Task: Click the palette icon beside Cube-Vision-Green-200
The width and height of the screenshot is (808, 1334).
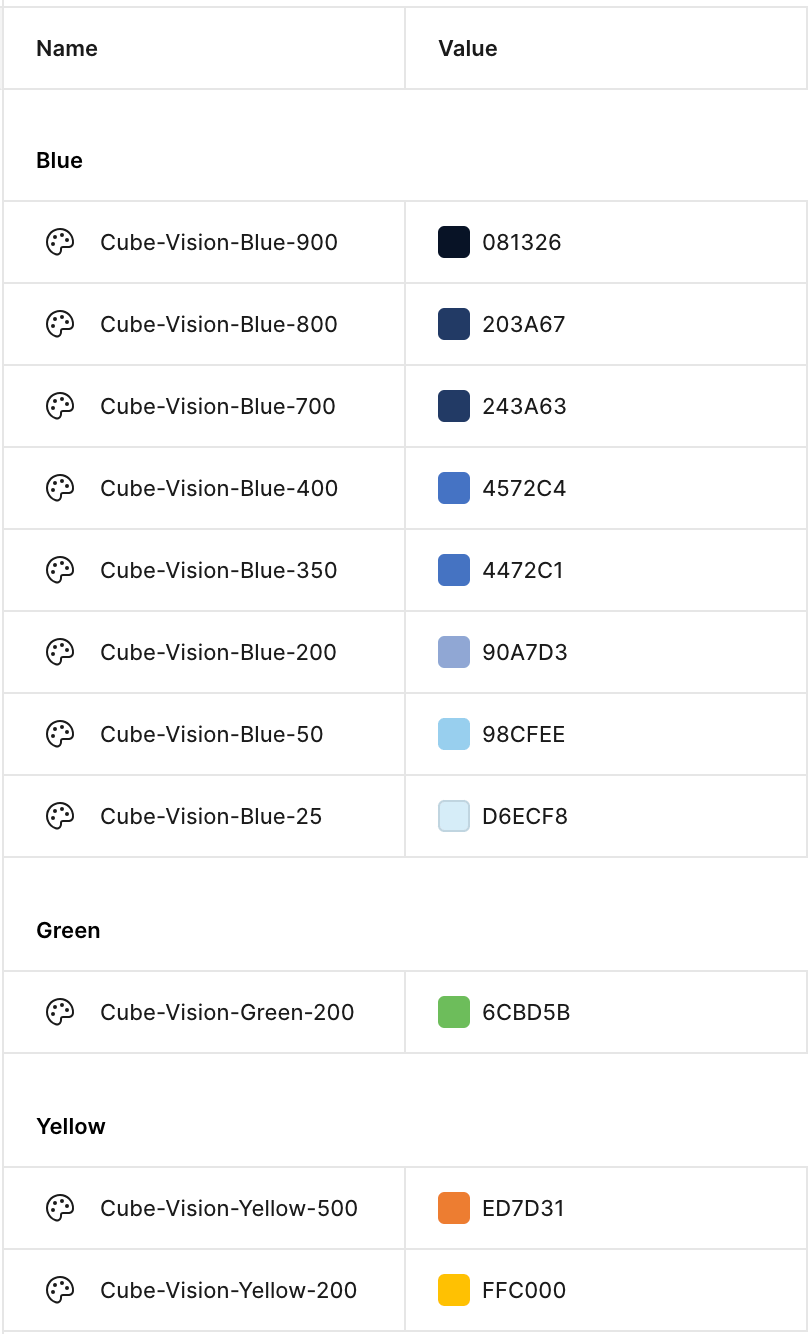Action: tap(60, 1012)
